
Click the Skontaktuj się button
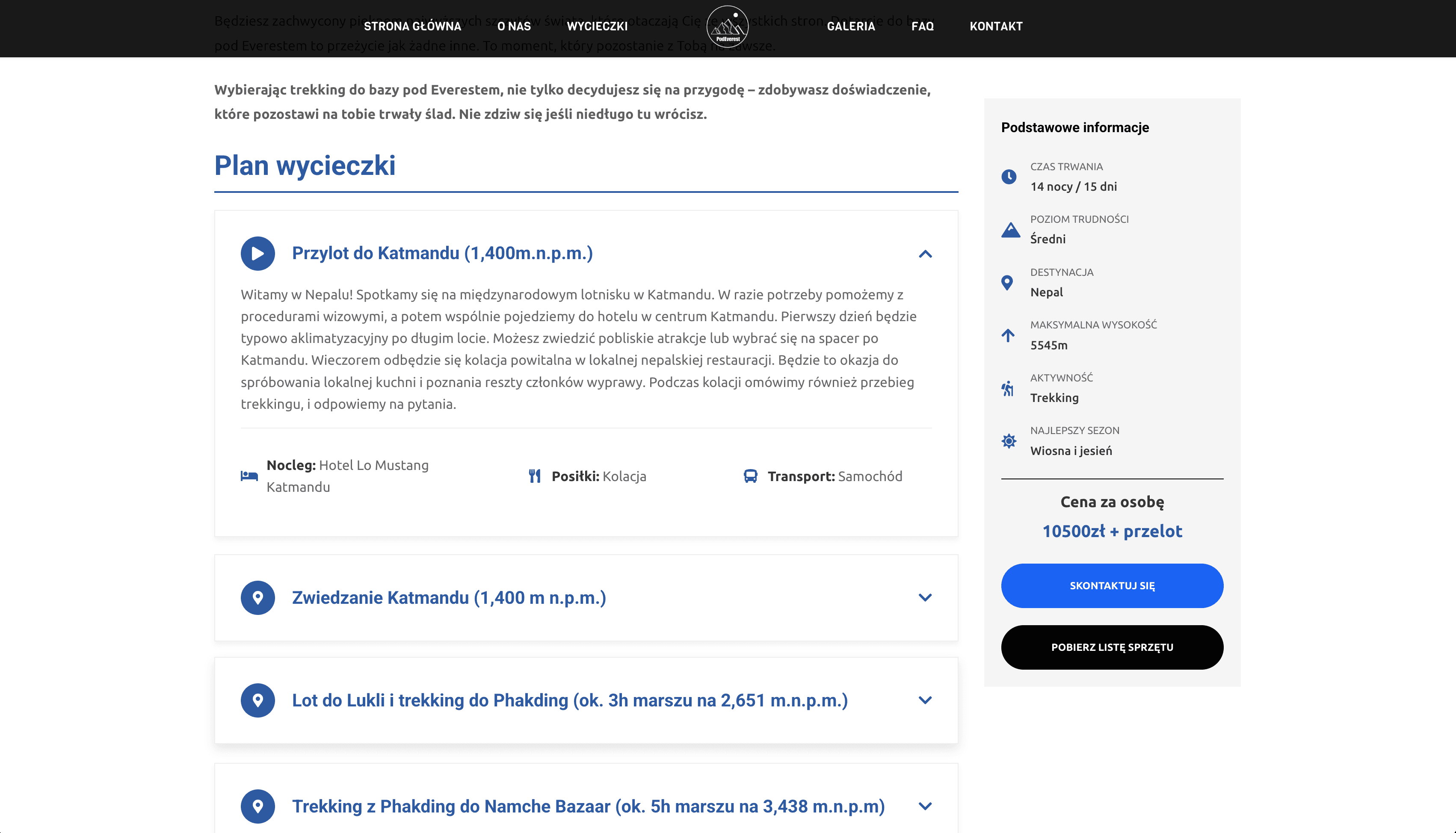[x=1112, y=586]
